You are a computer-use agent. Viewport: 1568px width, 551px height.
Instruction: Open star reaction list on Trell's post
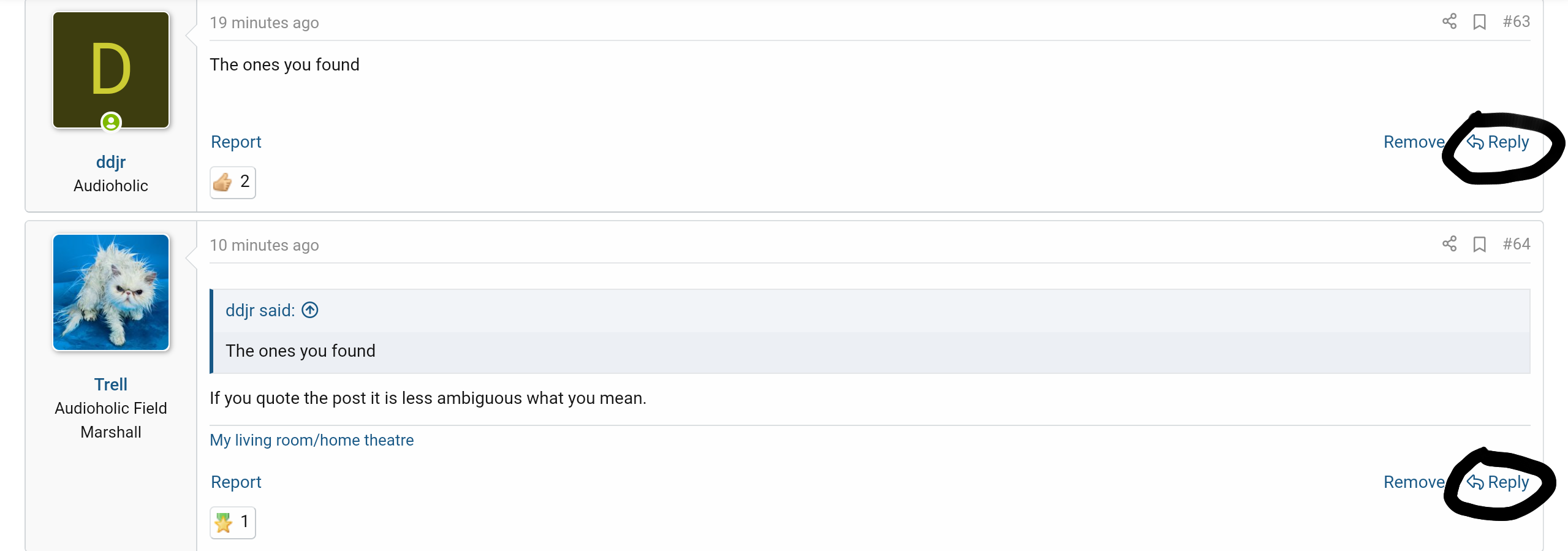pos(233,522)
